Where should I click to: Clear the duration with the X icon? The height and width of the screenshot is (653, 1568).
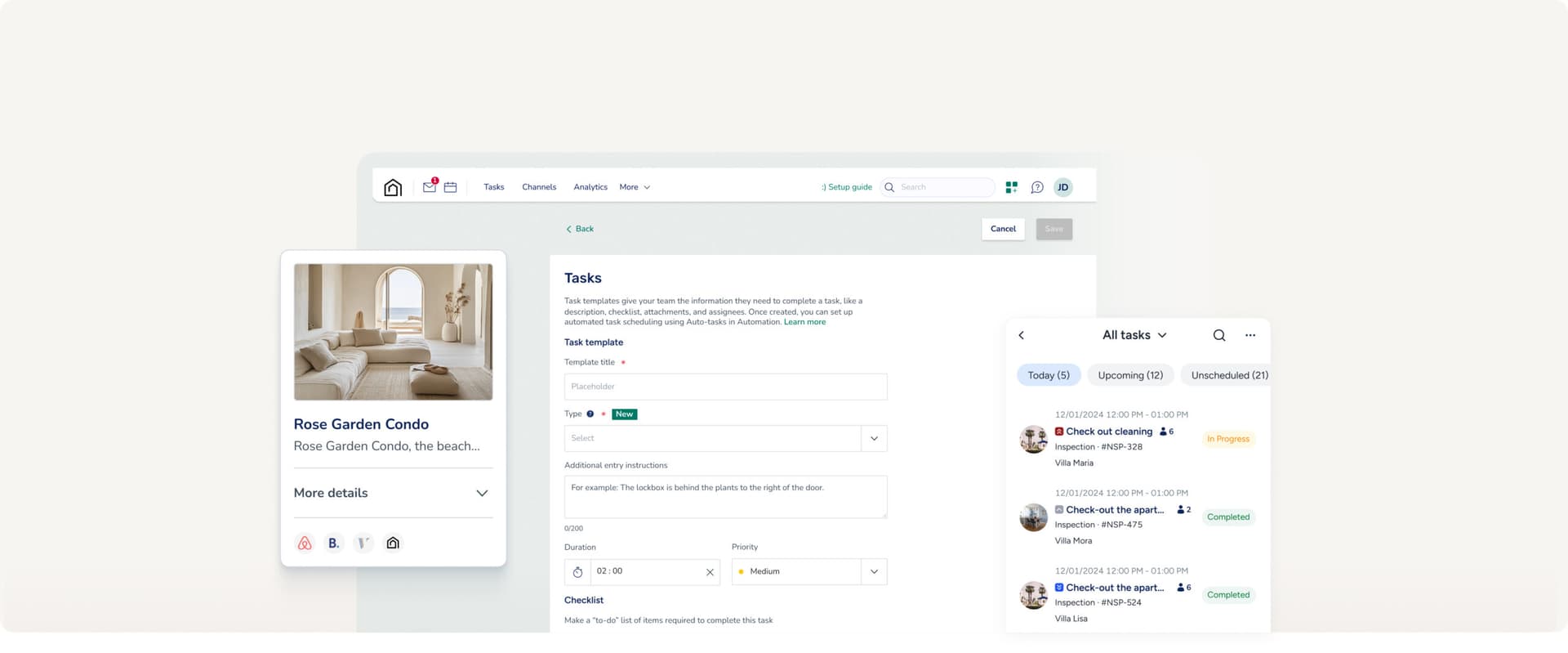pyautogui.click(x=710, y=572)
